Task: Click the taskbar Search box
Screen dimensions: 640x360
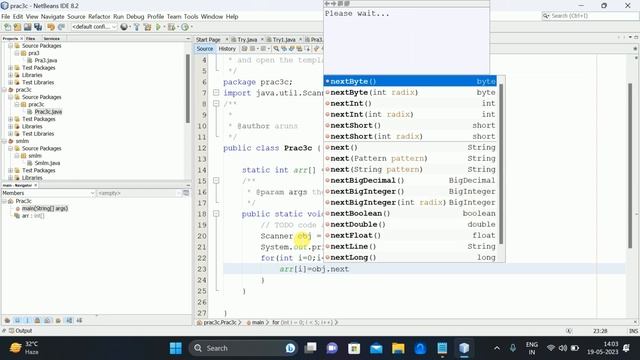Action: (243, 348)
